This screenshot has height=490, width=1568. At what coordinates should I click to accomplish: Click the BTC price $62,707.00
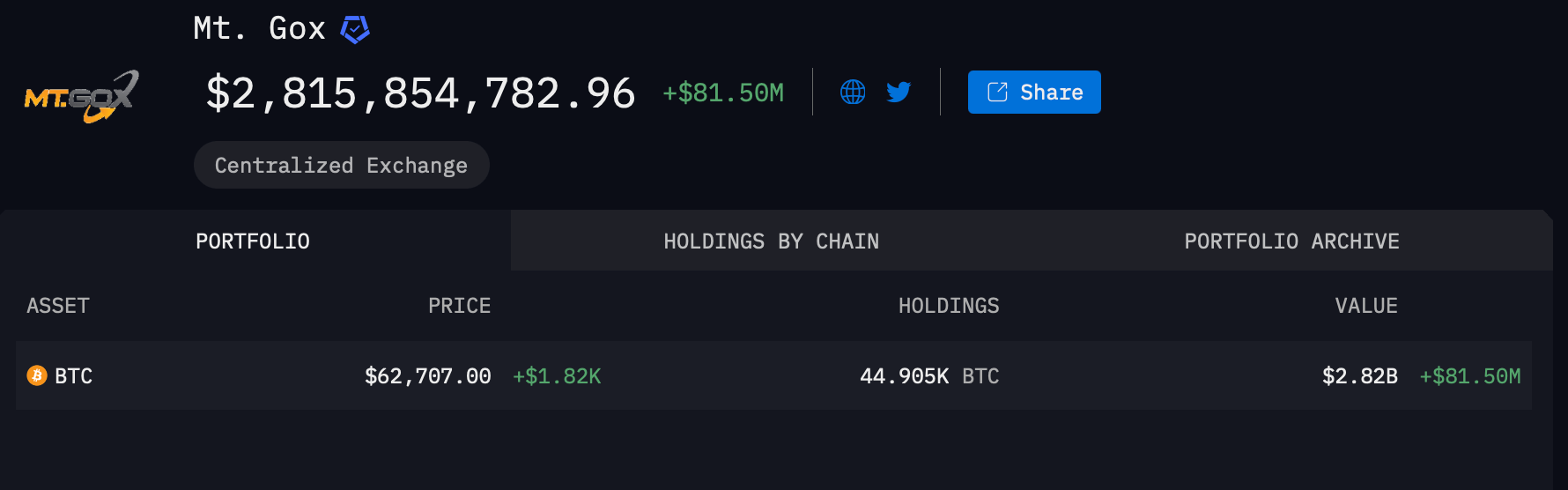(x=428, y=376)
